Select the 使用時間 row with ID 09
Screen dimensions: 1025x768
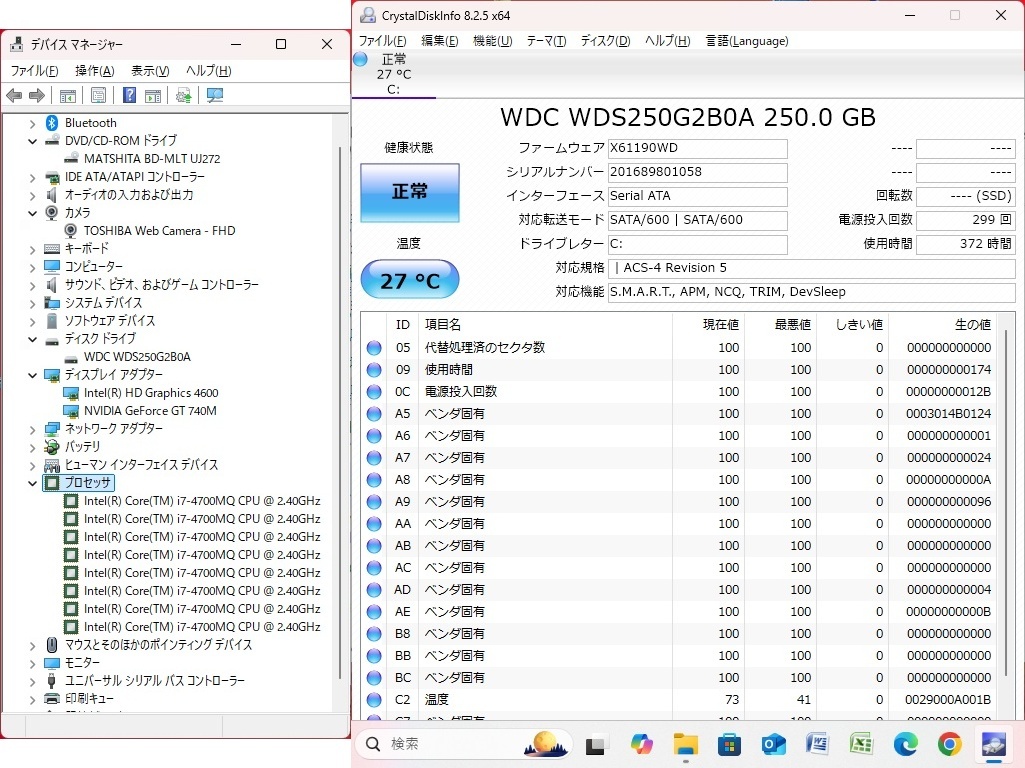click(x=679, y=370)
